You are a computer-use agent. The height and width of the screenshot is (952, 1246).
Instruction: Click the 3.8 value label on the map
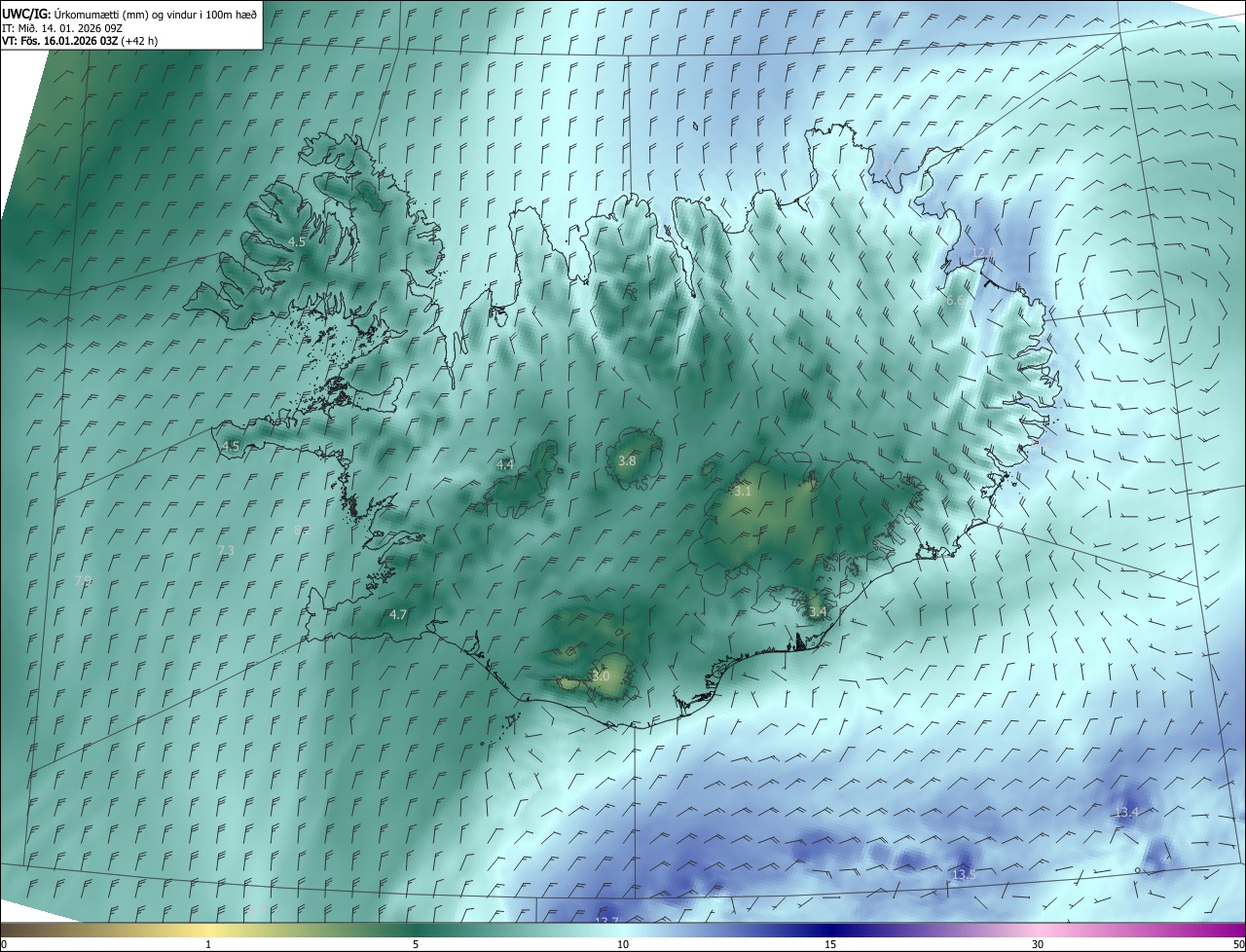click(627, 461)
